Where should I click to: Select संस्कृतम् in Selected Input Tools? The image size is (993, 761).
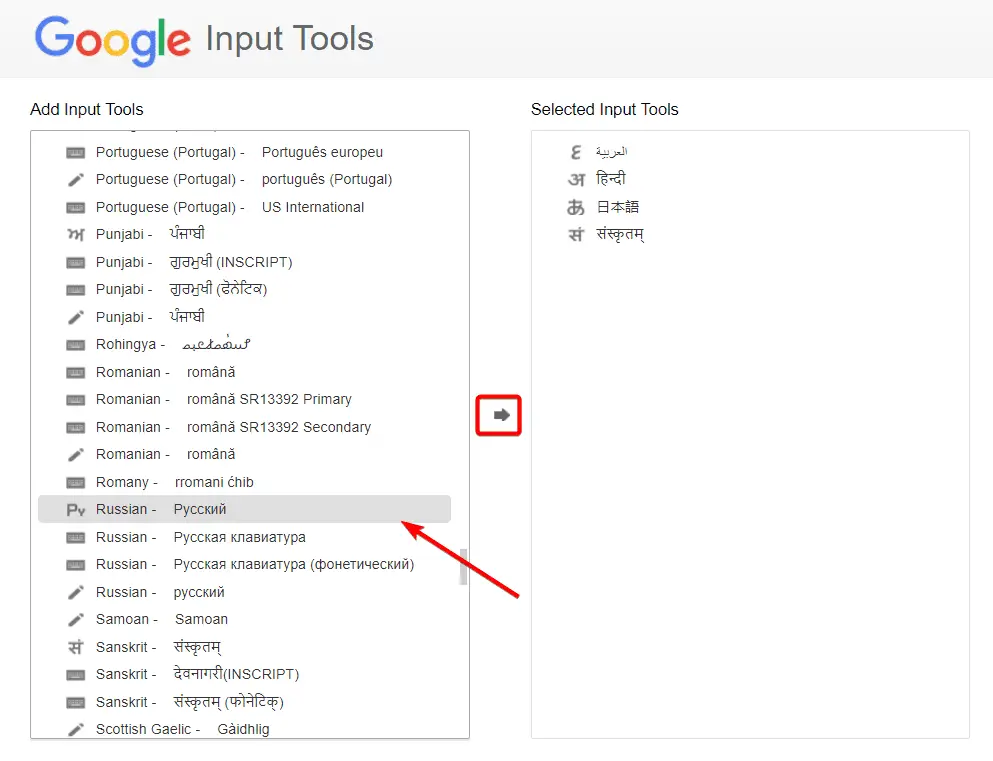620,235
